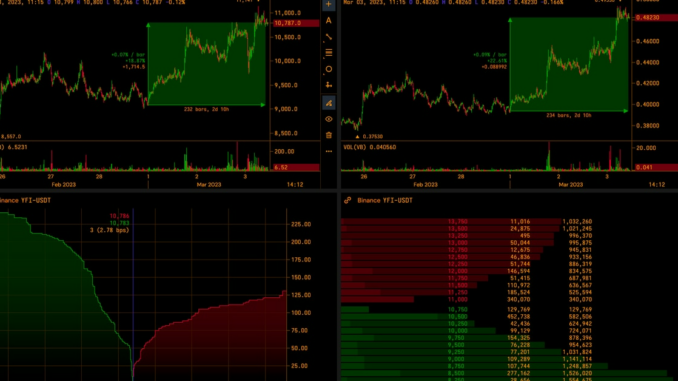678x381 pixels.
Task: Click the '3 (2.78 bps)' spread label
Action: point(109,230)
